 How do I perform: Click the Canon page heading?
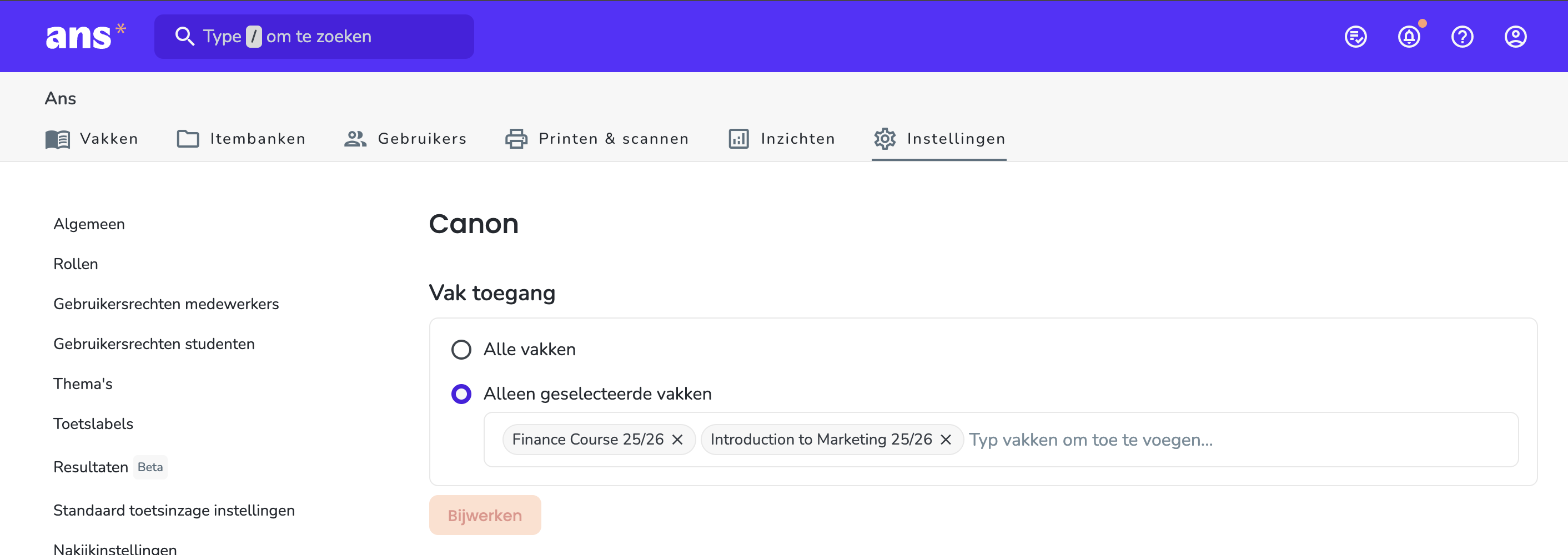pyautogui.click(x=474, y=224)
